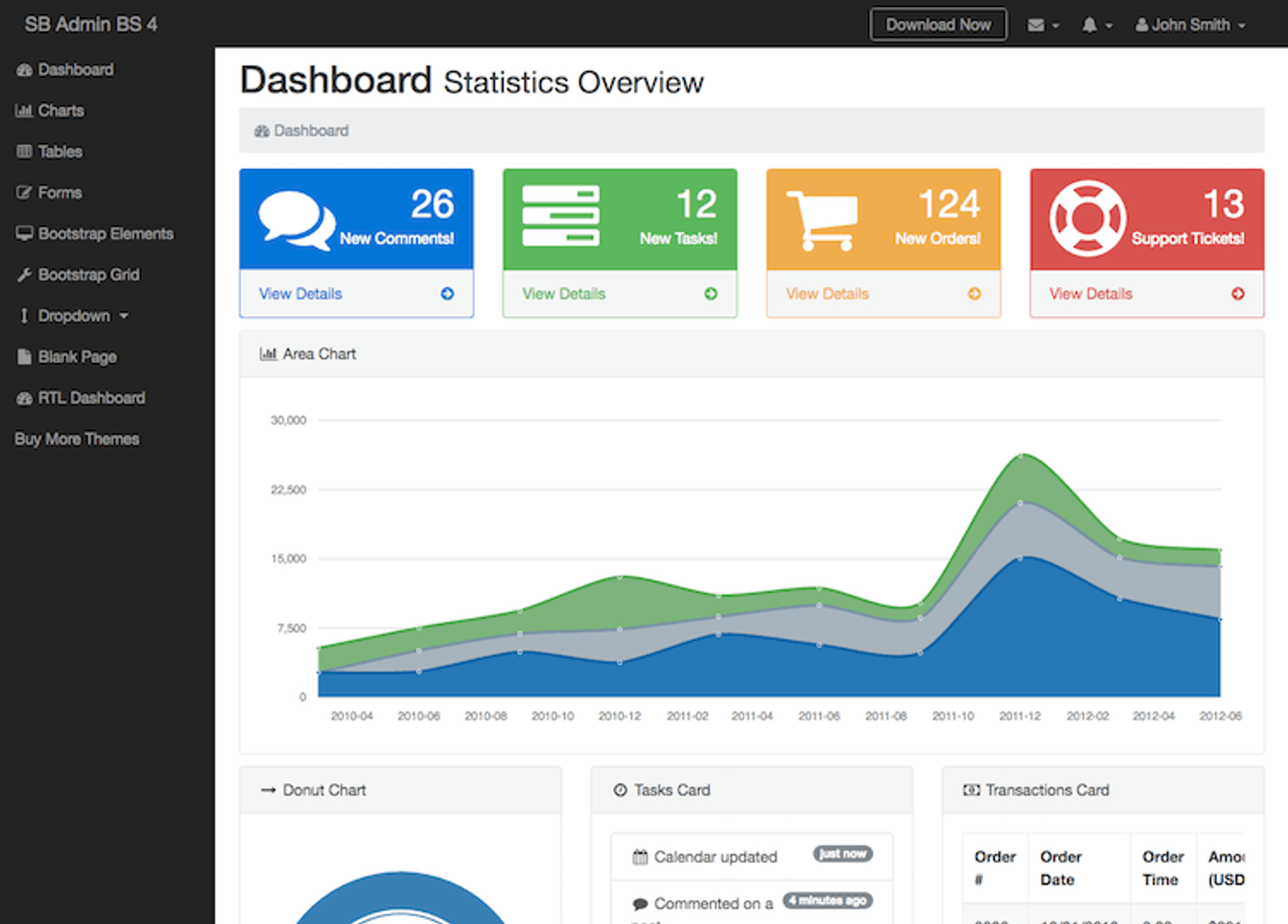
Task: Open the bell alerts dropdown
Action: pyautogui.click(x=1097, y=25)
